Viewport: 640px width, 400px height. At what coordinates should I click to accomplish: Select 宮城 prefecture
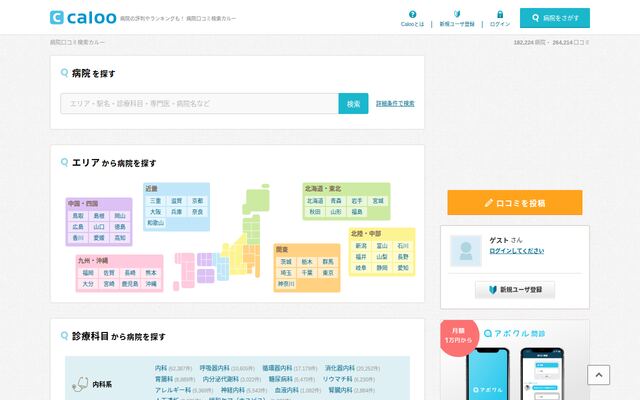click(378, 201)
